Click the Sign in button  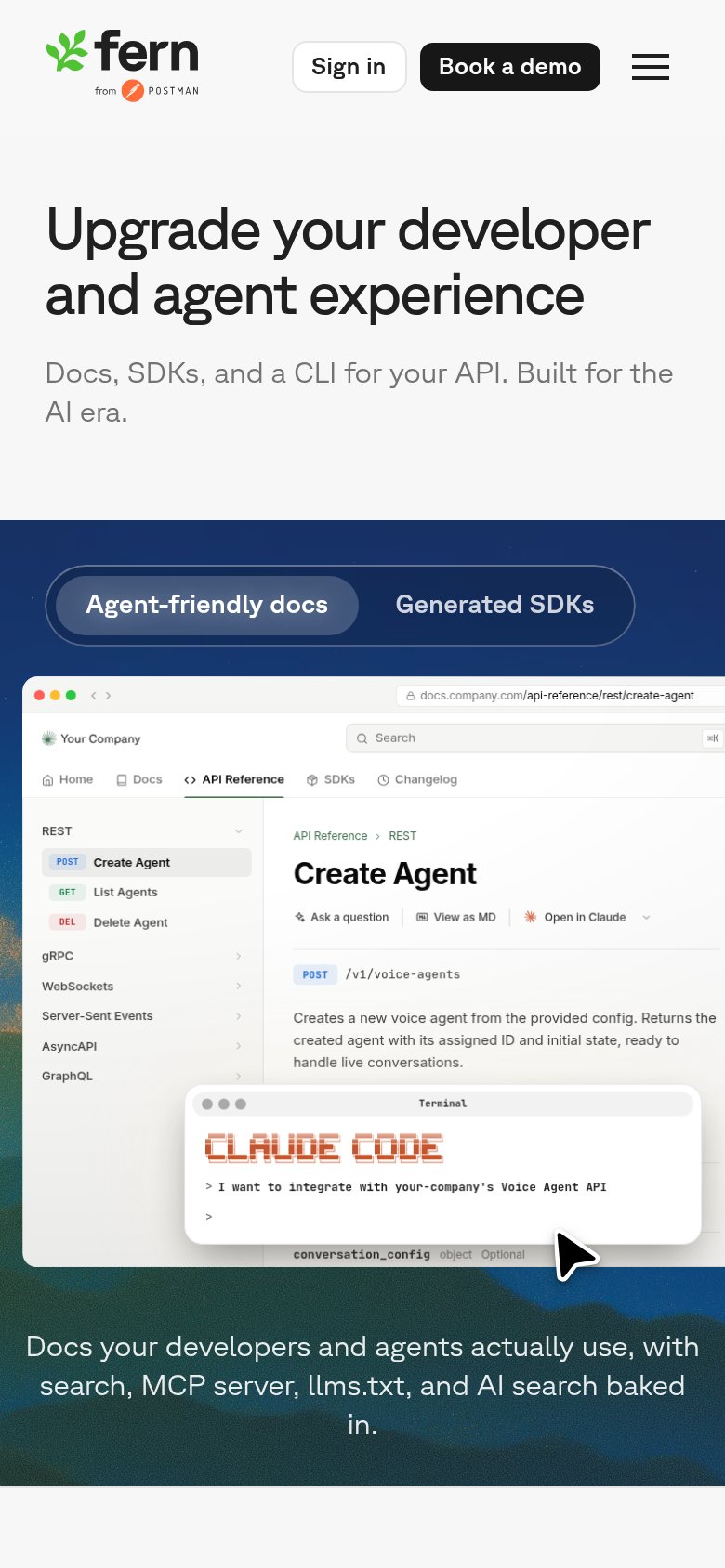349,67
